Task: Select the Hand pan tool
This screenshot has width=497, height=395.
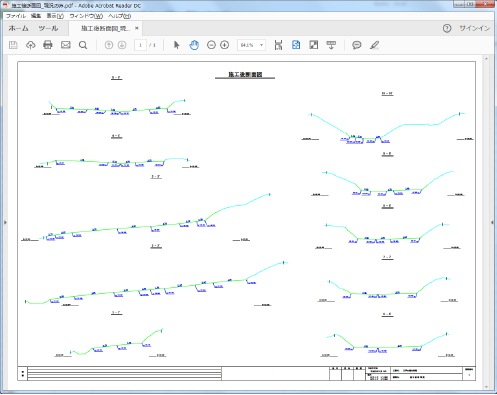Action: pos(194,45)
